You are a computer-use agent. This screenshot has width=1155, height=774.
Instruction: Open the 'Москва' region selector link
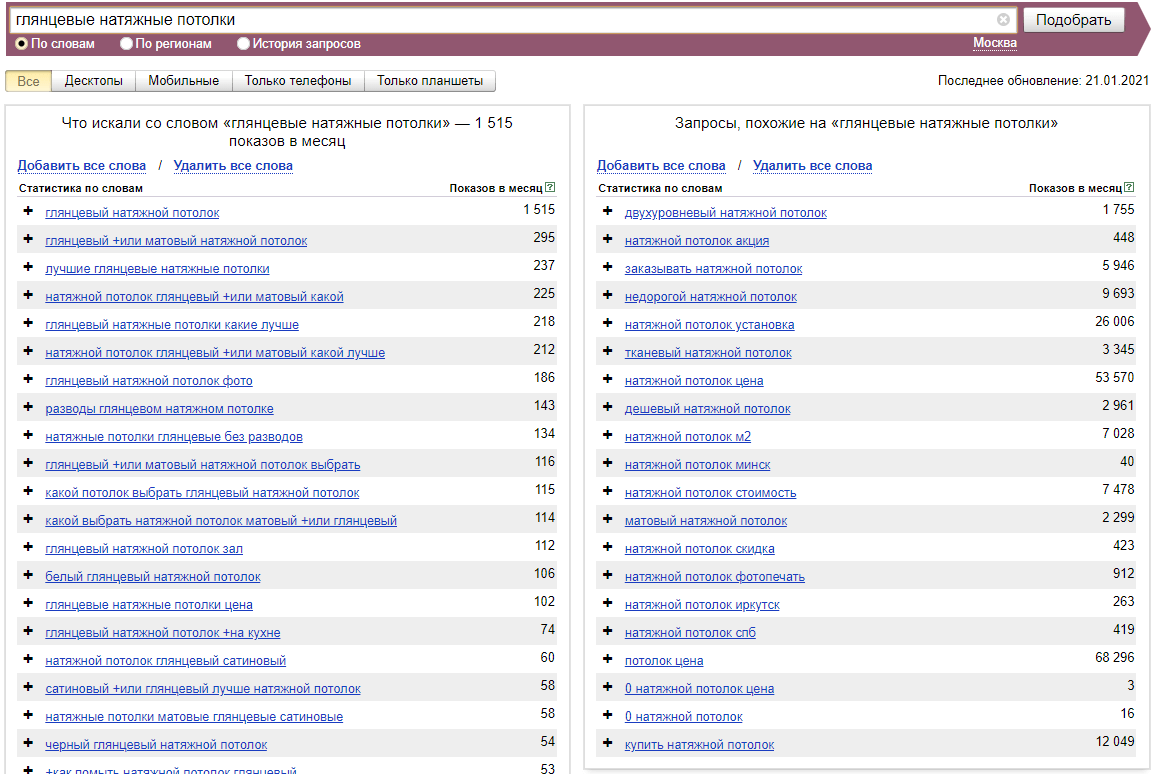(995, 43)
